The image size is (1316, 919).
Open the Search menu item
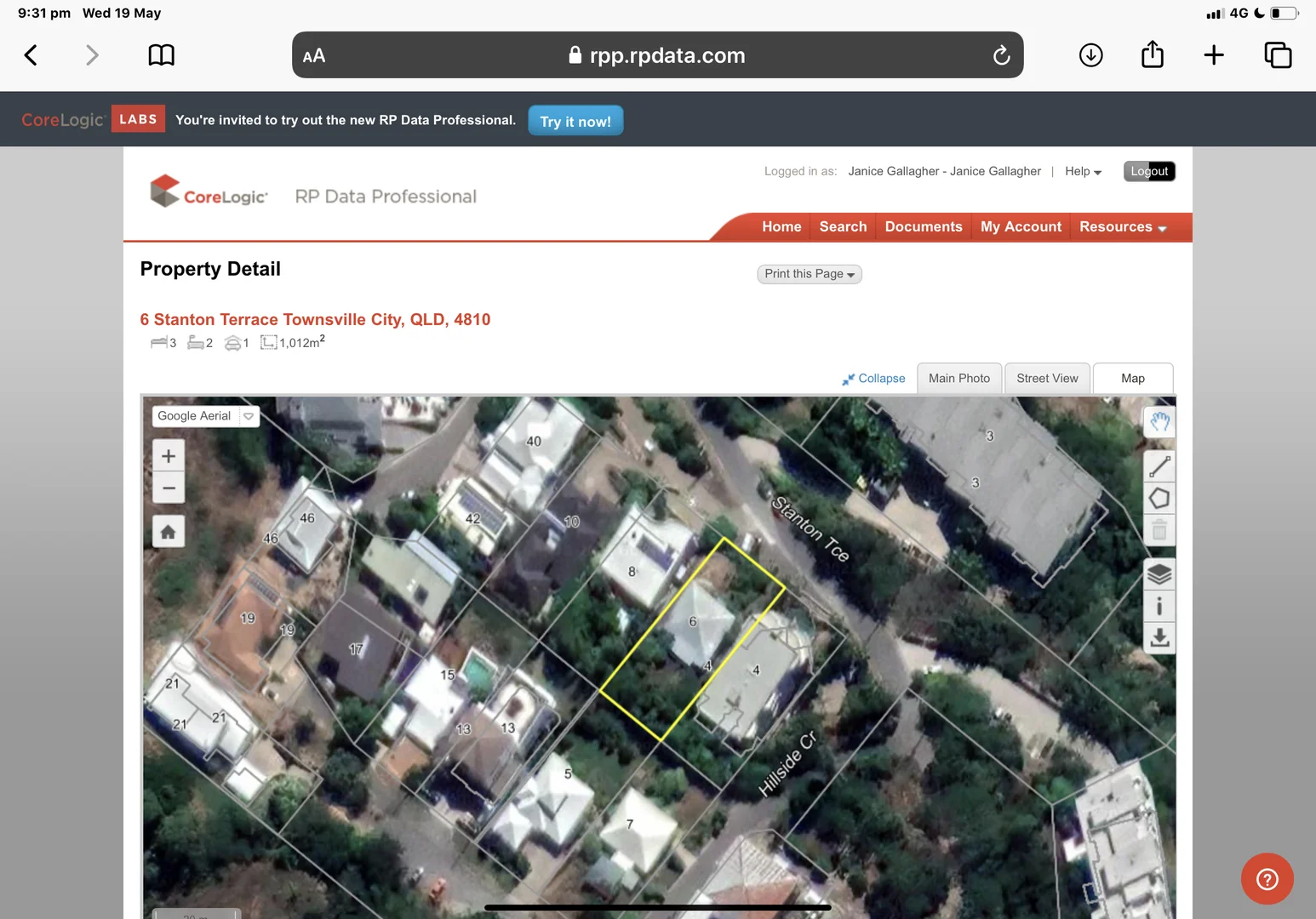click(843, 227)
